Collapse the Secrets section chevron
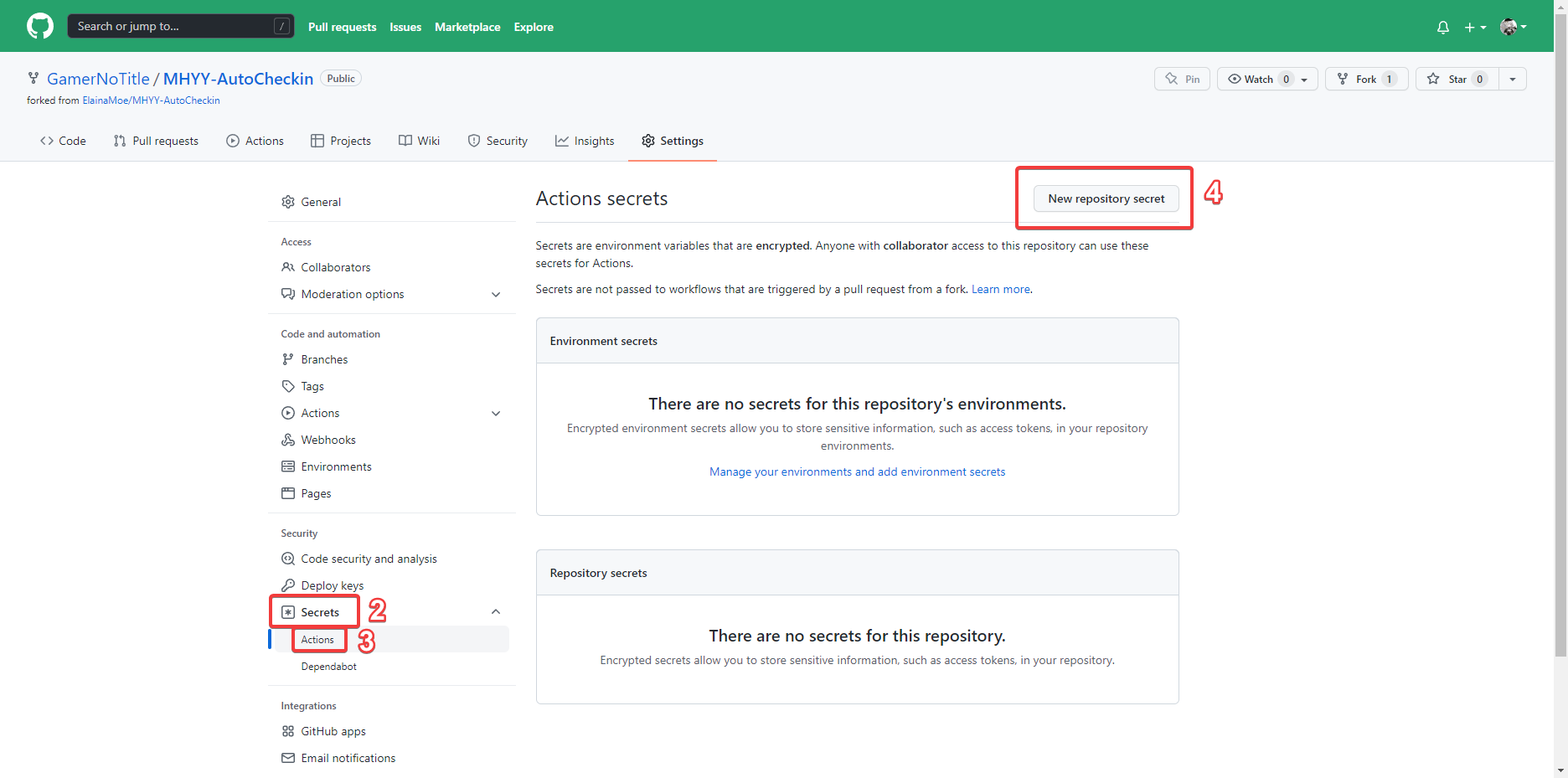Image resolution: width=1568 pixels, height=778 pixels. [x=496, y=612]
